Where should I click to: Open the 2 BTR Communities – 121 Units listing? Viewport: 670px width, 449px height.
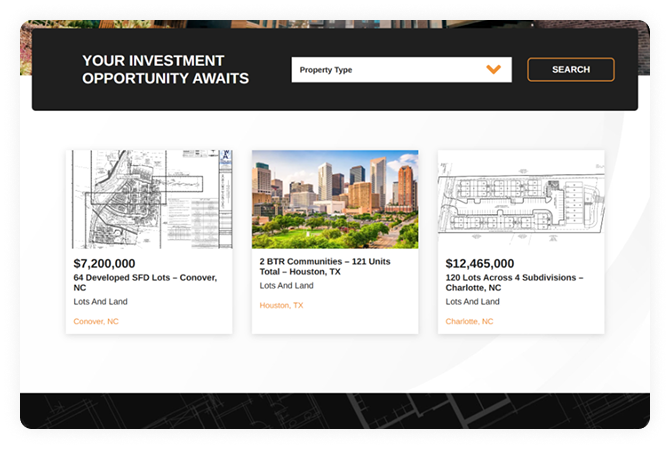pyautogui.click(x=325, y=267)
